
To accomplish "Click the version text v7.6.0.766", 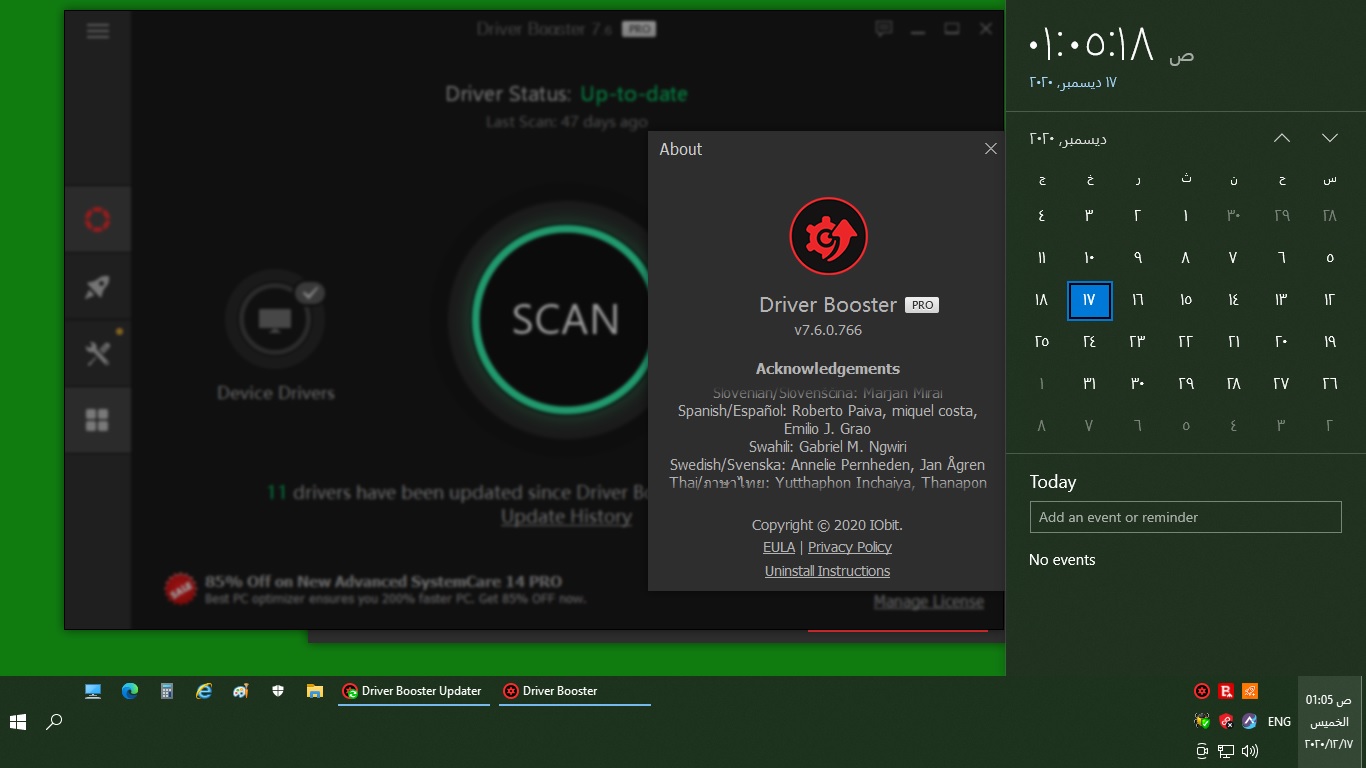I will pyautogui.click(x=828, y=330).
